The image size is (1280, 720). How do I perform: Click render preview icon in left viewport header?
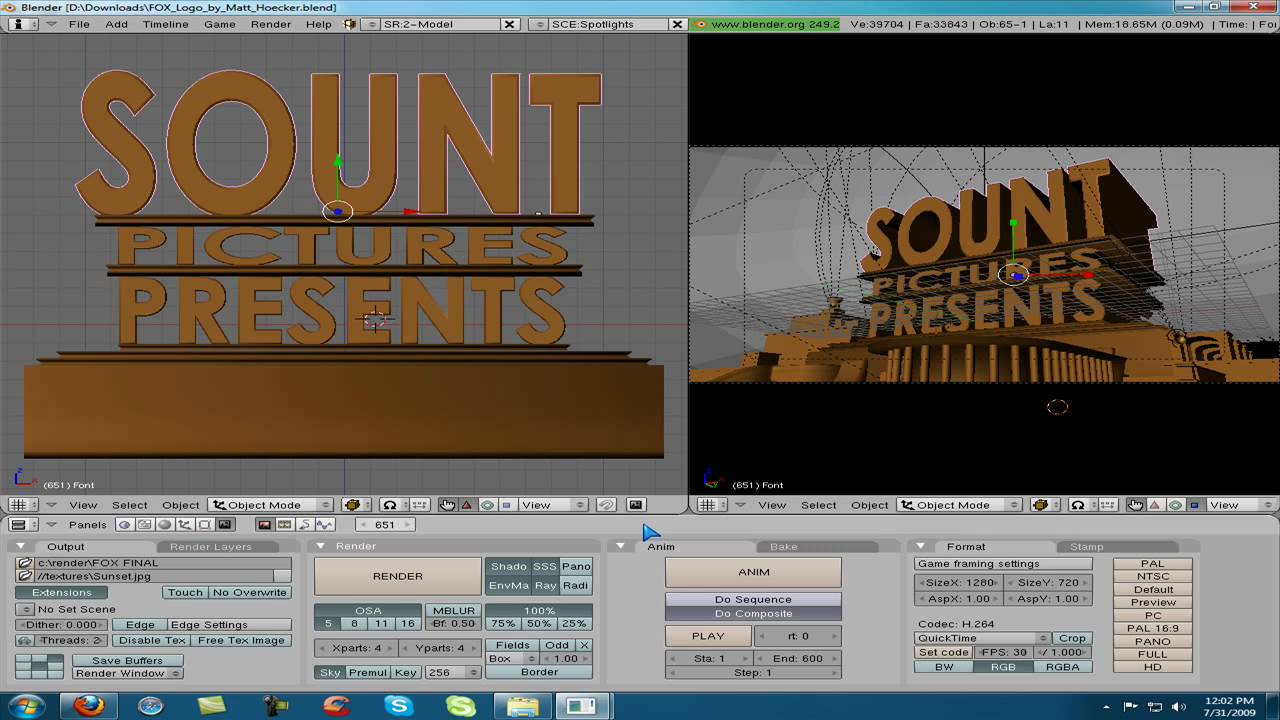point(636,505)
